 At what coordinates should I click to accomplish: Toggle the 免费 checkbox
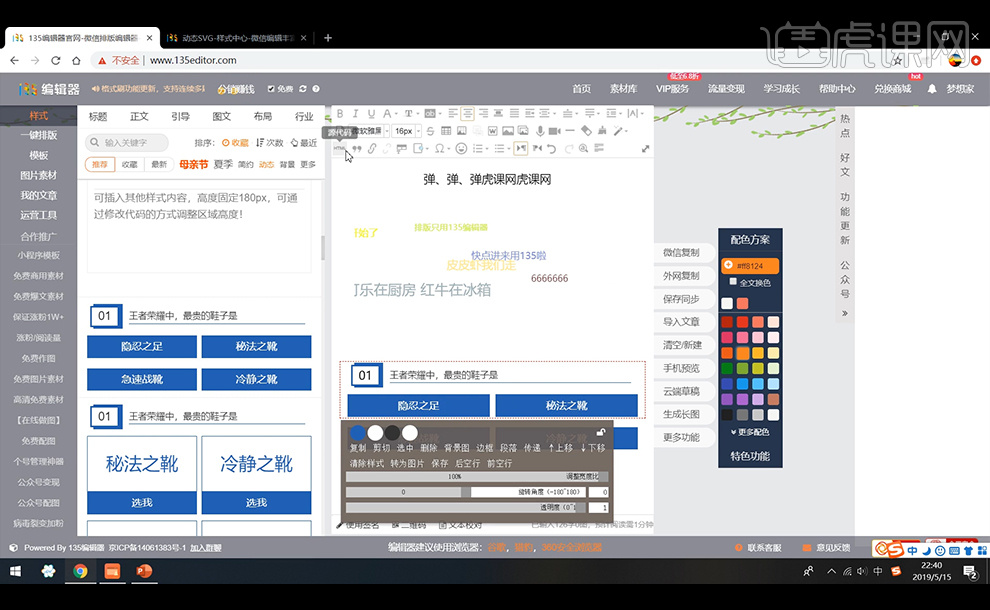271,89
